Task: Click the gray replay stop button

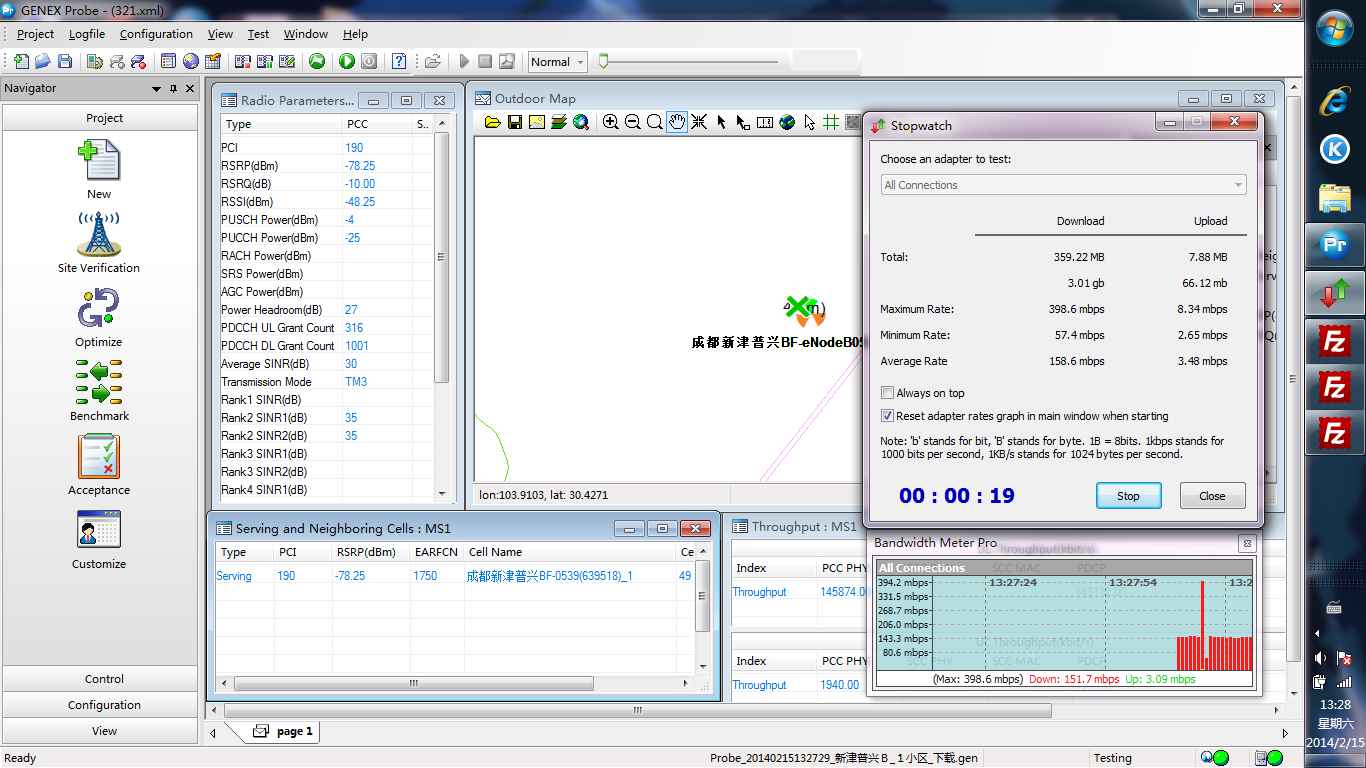Action: click(x=486, y=62)
